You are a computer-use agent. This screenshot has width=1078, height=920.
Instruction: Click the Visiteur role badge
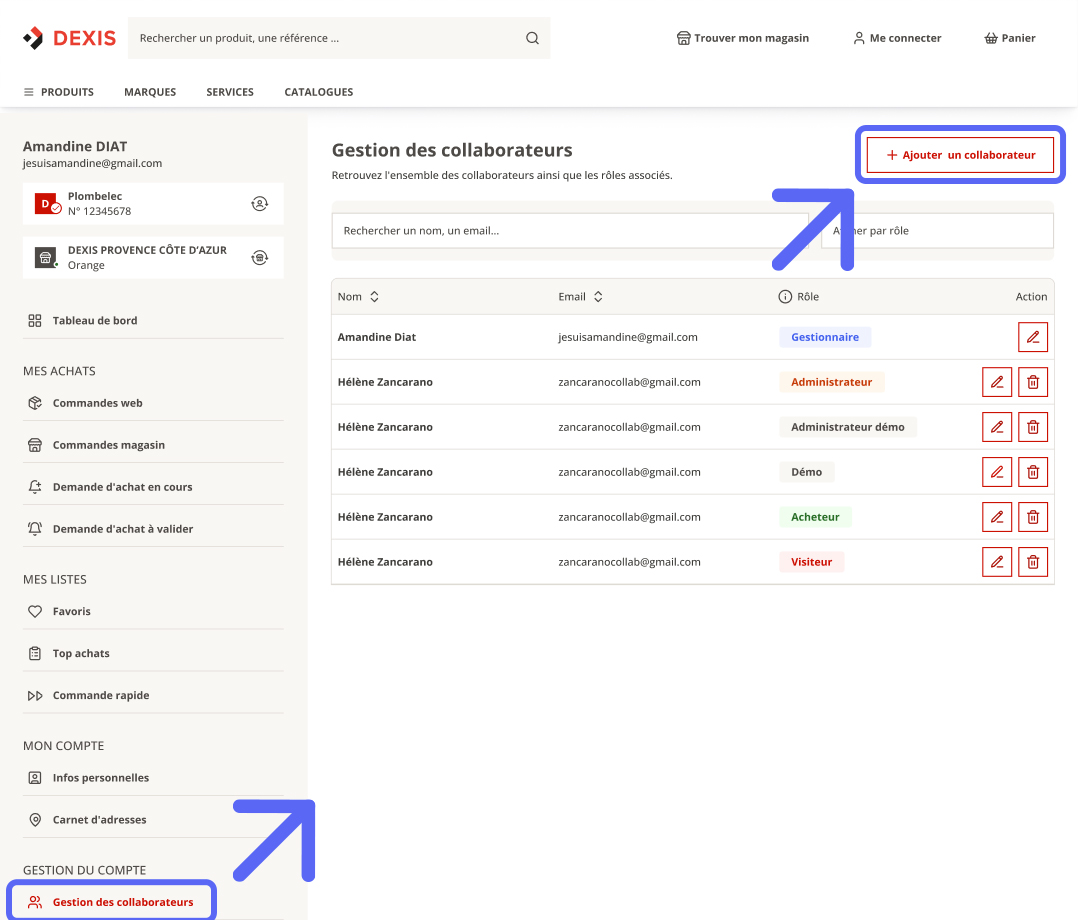pyautogui.click(x=811, y=562)
